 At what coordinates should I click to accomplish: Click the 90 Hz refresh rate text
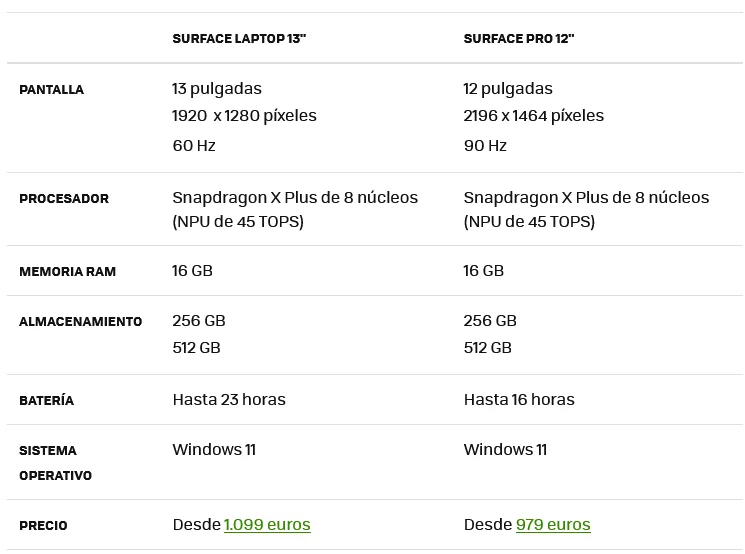tap(485, 146)
